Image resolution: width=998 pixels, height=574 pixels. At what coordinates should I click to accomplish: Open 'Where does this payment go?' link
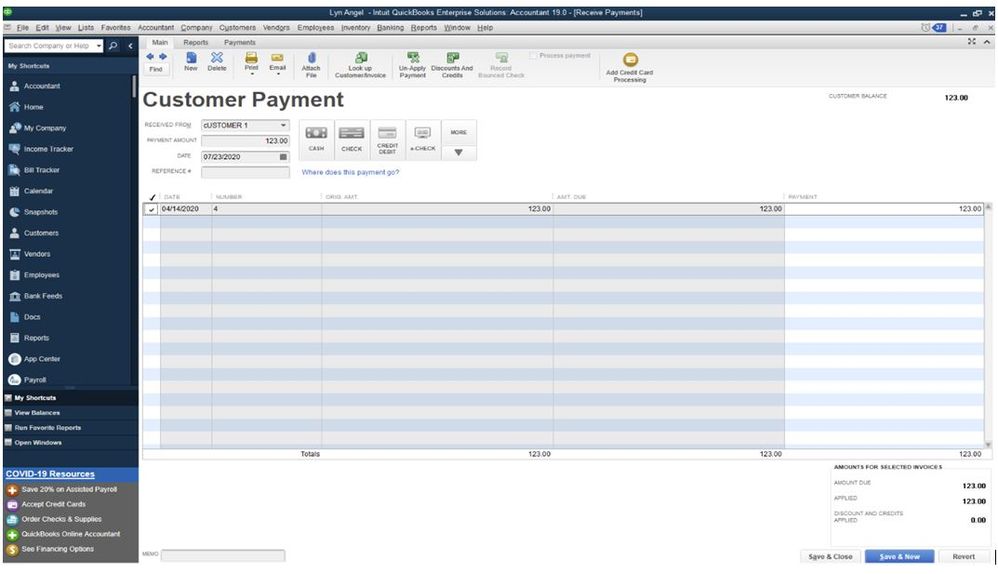[350, 172]
